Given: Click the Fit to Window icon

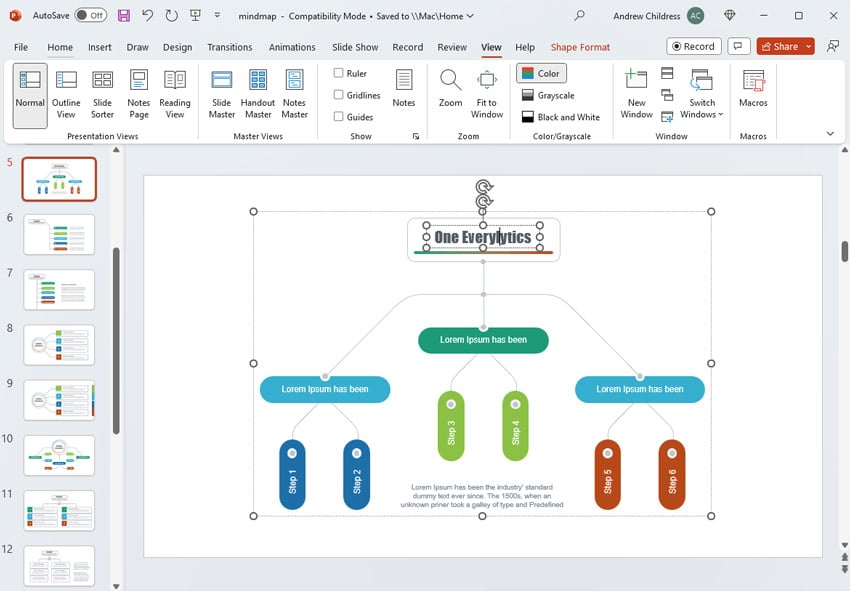Looking at the screenshot, I should pyautogui.click(x=487, y=94).
